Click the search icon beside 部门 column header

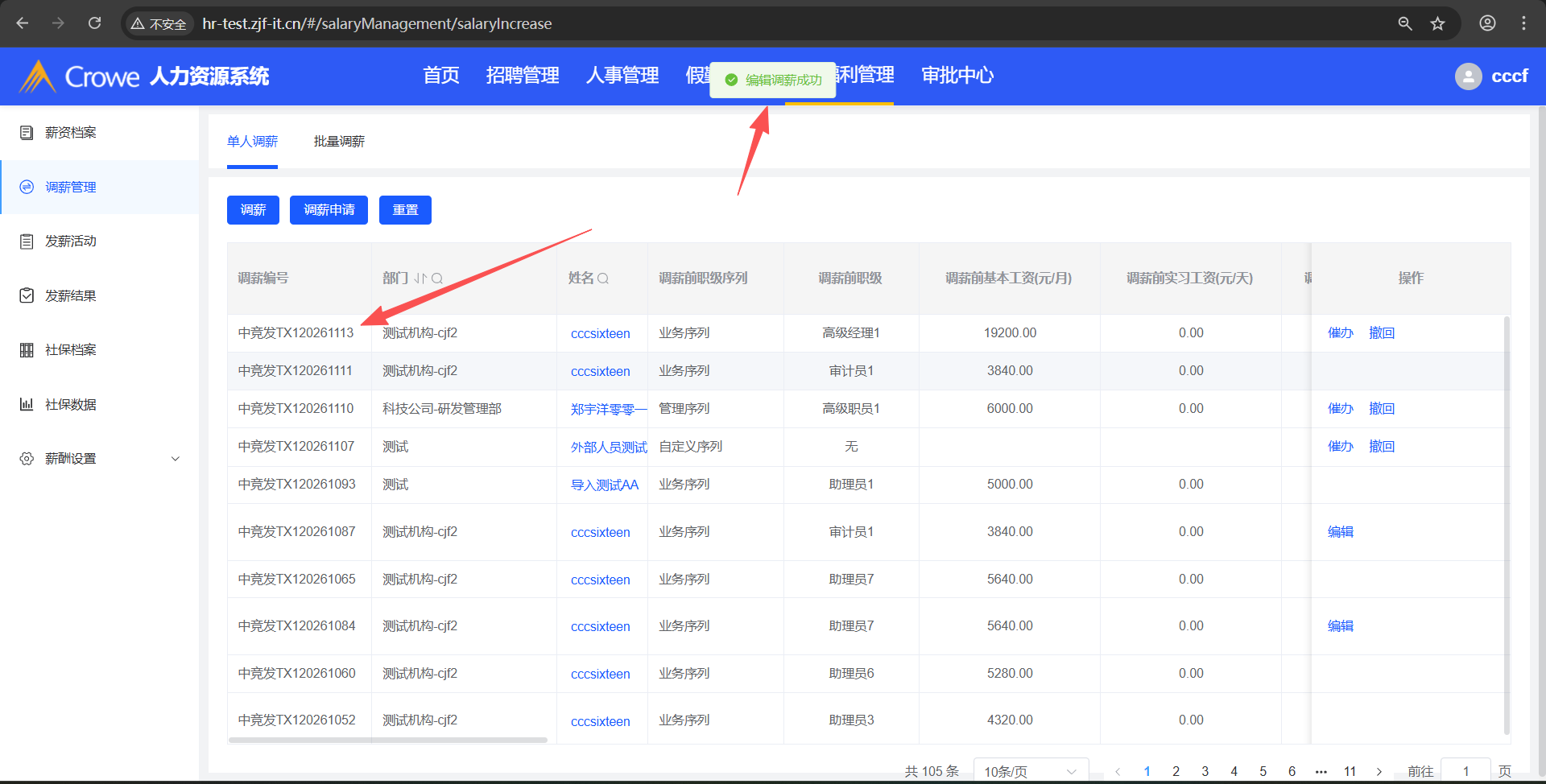[x=437, y=279]
